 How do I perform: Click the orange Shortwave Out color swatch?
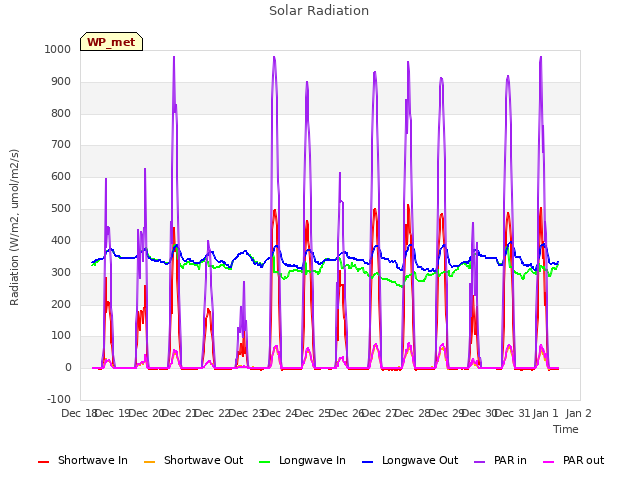pyautogui.click(x=150, y=462)
